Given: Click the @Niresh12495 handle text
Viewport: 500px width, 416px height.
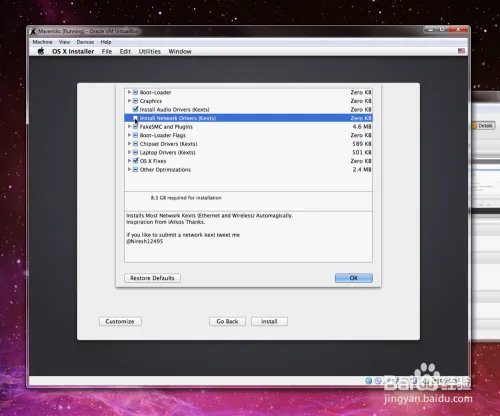Looking at the screenshot, I should pos(145,241).
